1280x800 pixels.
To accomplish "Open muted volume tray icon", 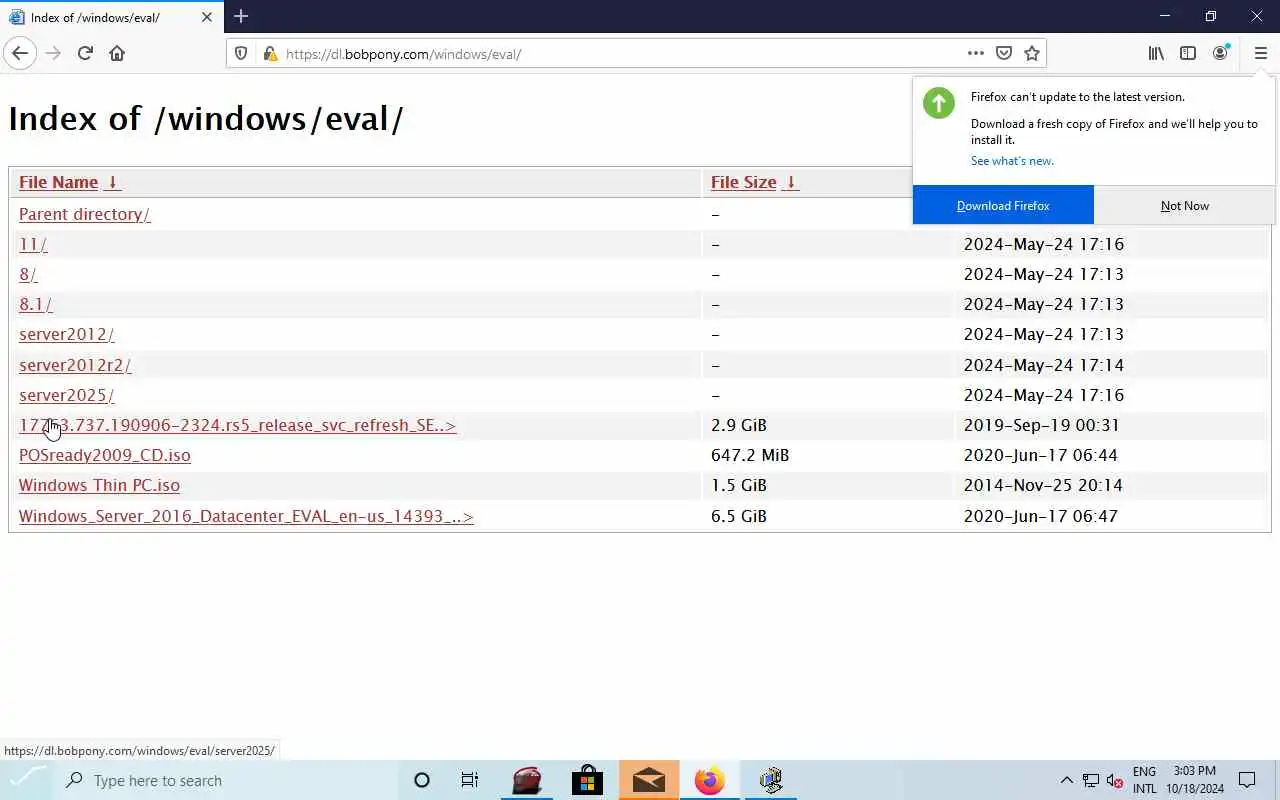I will 1115,780.
